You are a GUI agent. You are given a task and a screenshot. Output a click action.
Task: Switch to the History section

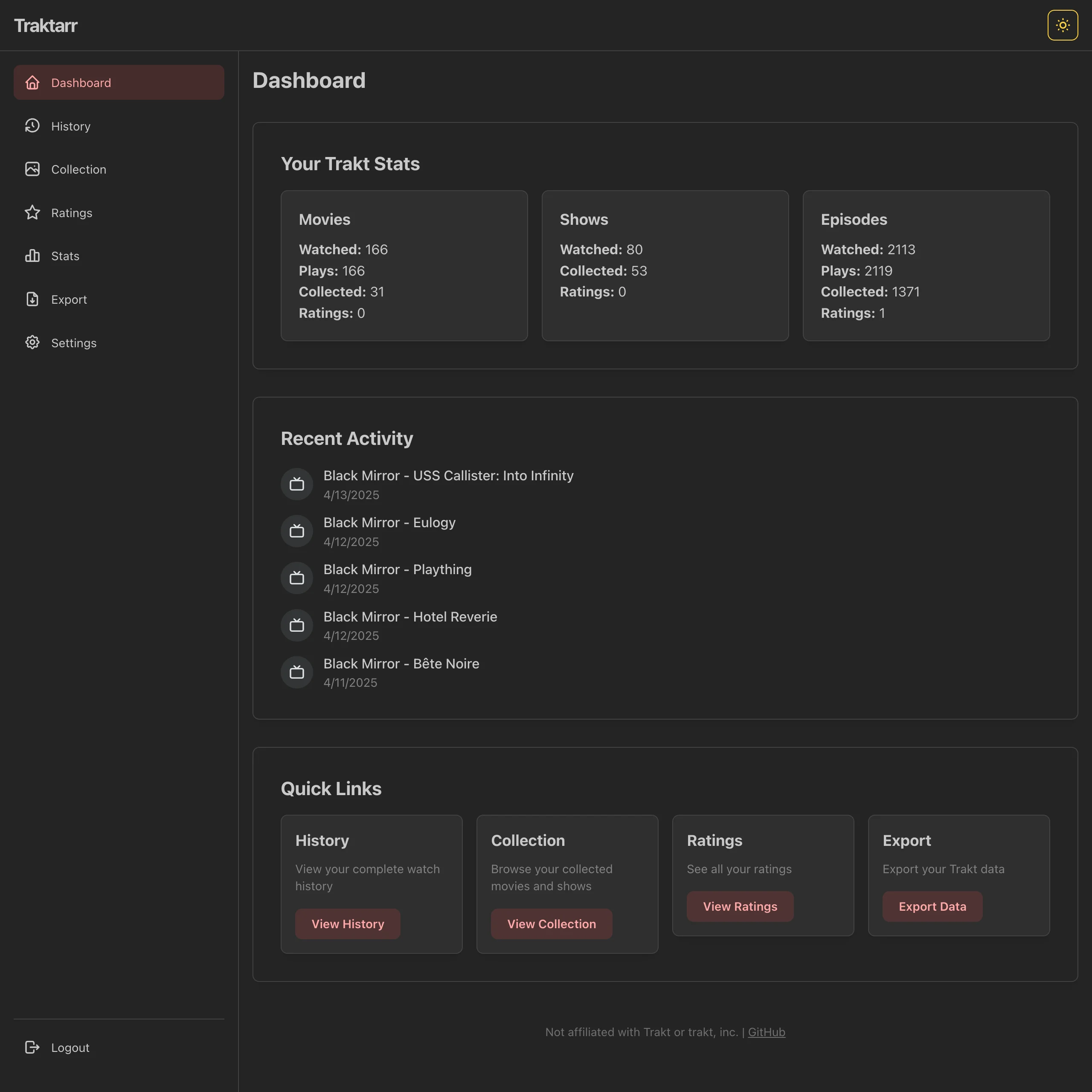[x=71, y=125]
